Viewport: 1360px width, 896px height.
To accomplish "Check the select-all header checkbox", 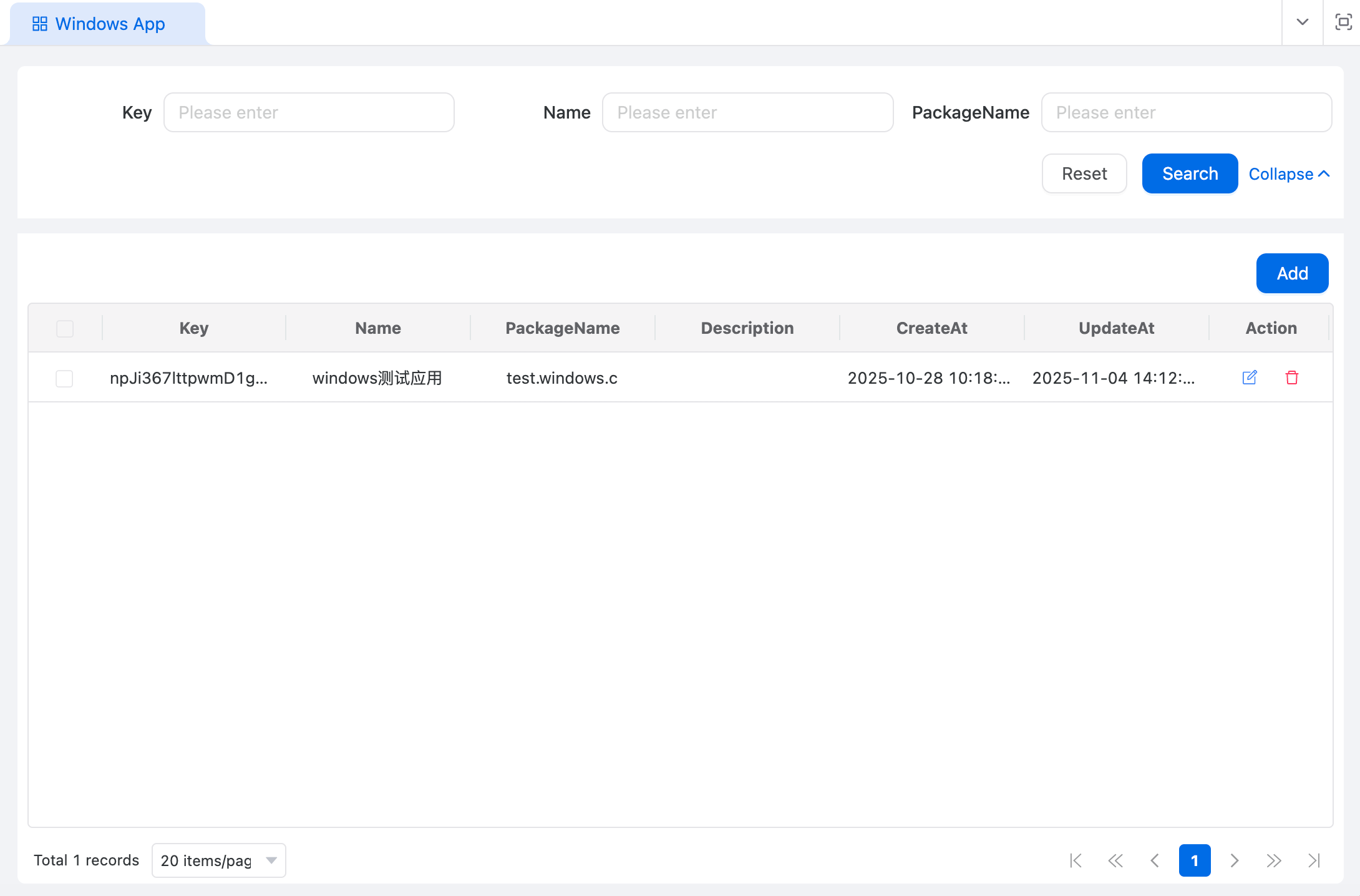I will coord(65,328).
